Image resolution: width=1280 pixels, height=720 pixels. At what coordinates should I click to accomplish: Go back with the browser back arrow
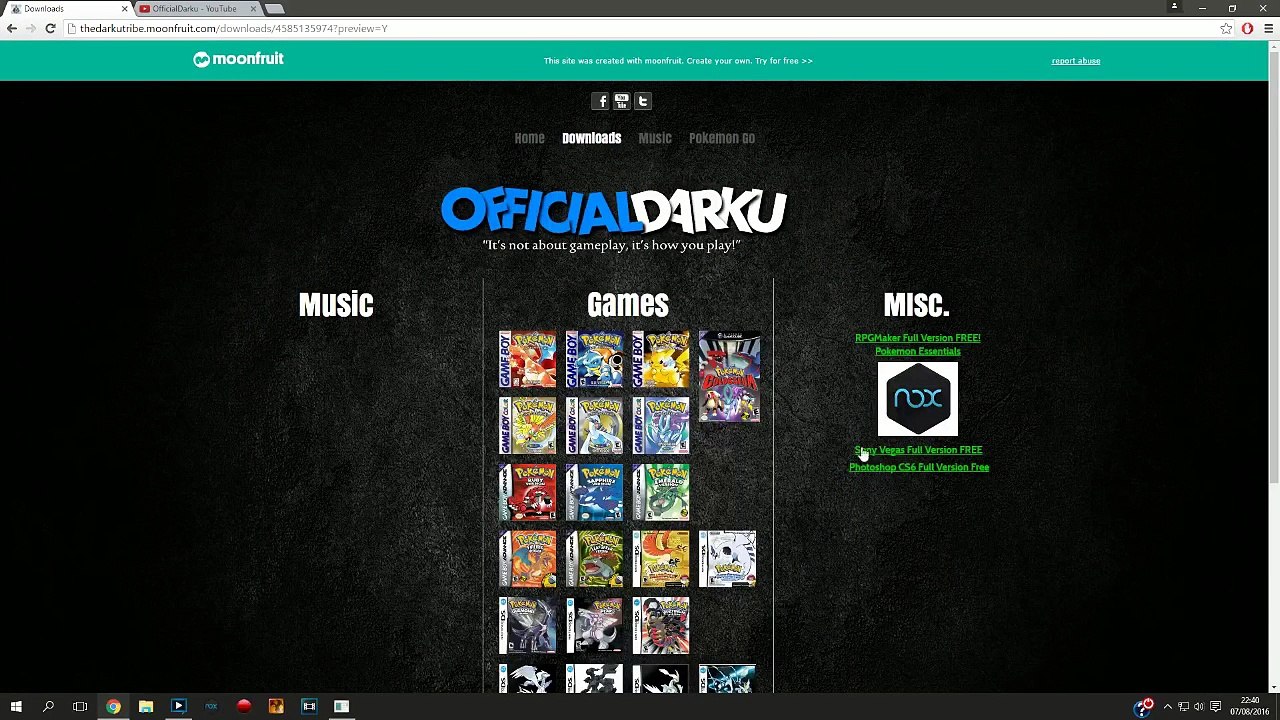(x=12, y=29)
